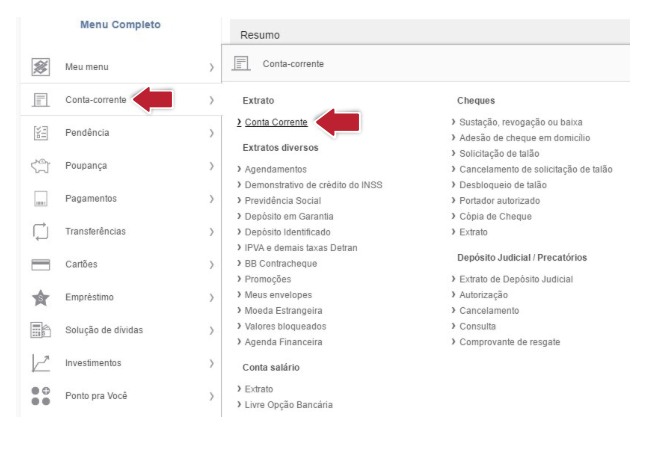The width and height of the screenshot is (652, 456).
Task: Select the Investimentos chart icon
Action: pos(41,363)
